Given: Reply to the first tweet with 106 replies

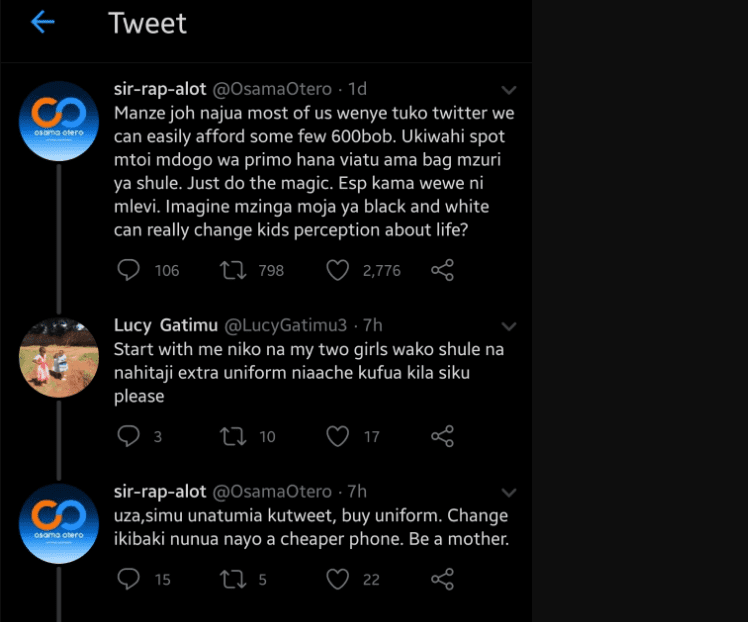Looking at the screenshot, I should pyautogui.click(x=129, y=270).
